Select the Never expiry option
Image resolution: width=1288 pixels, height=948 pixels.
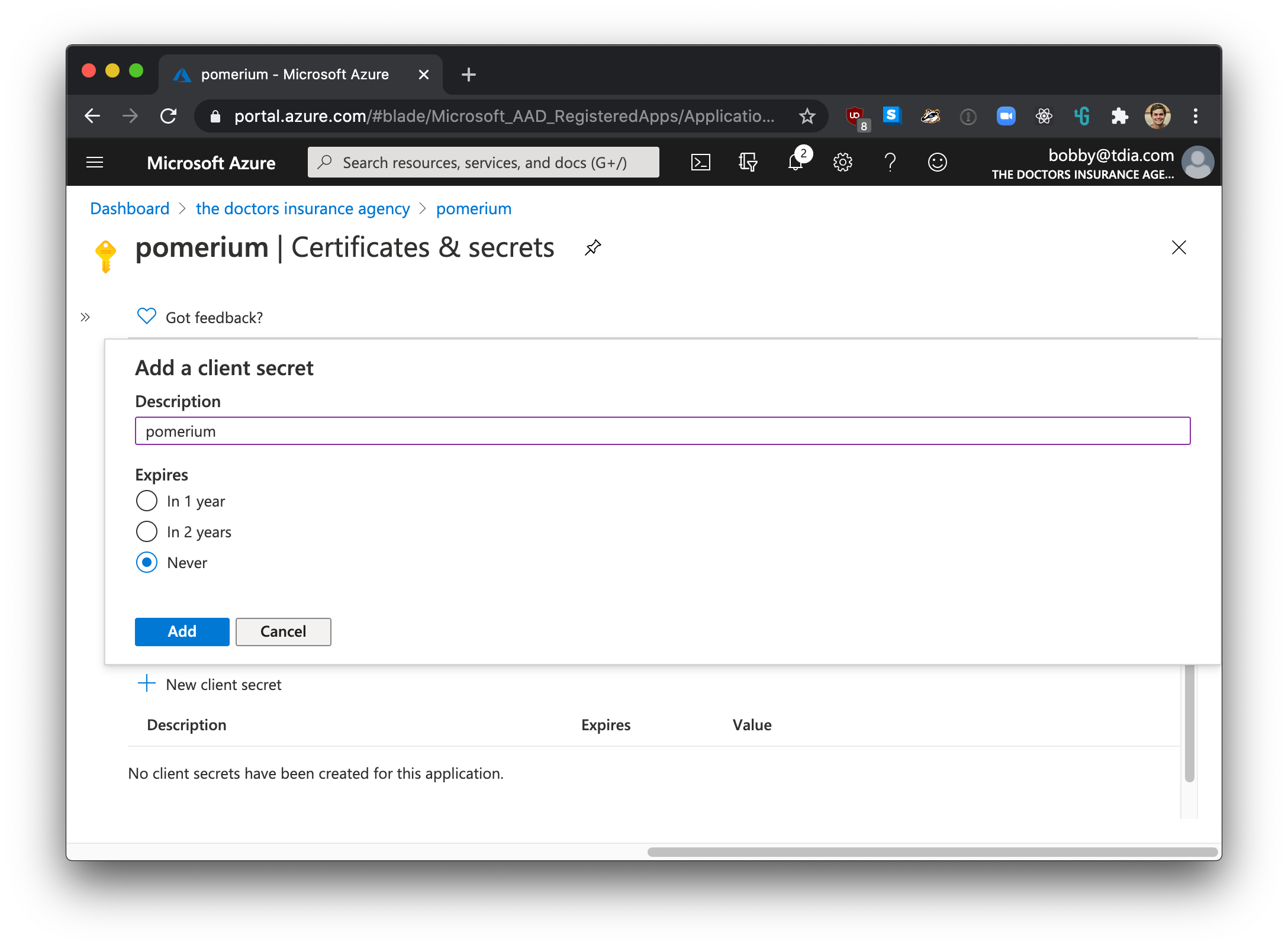tap(147, 562)
